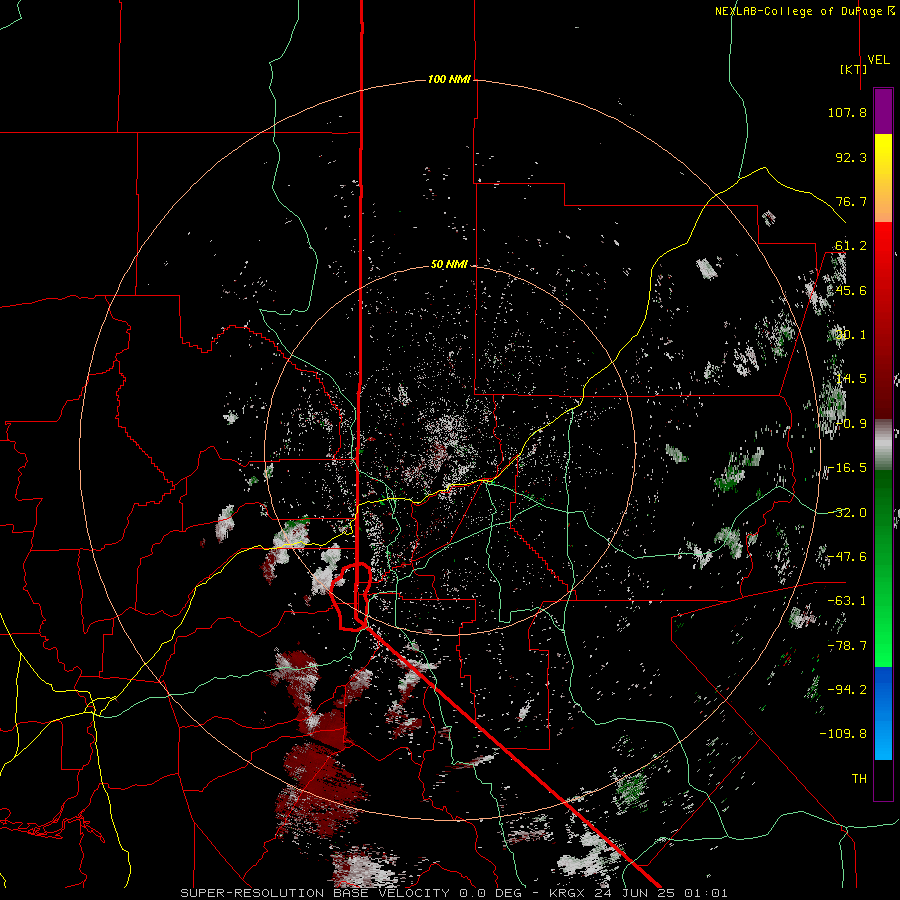Image resolution: width=900 pixels, height=900 pixels.
Task: Select the -78.7 scale value
Action: (x=847, y=646)
